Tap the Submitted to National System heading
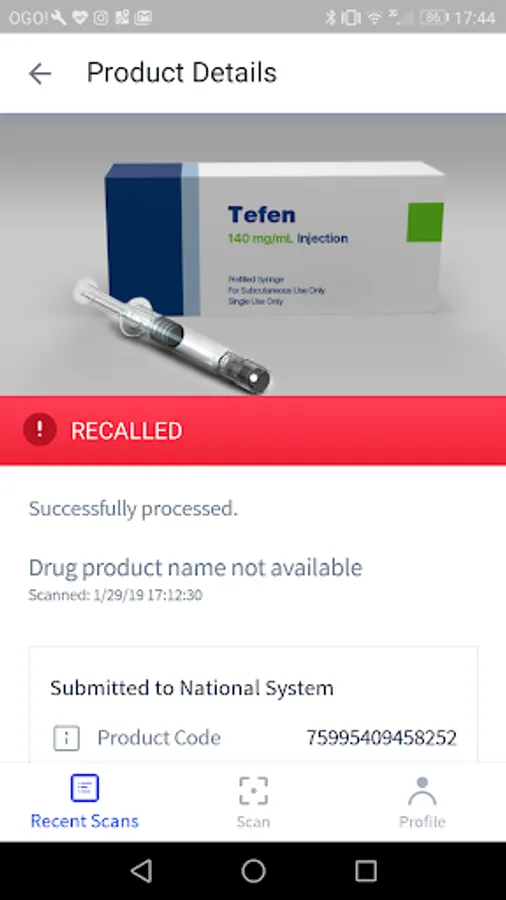The width and height of the screenshot is (506, 900). [x=192, y=688]
